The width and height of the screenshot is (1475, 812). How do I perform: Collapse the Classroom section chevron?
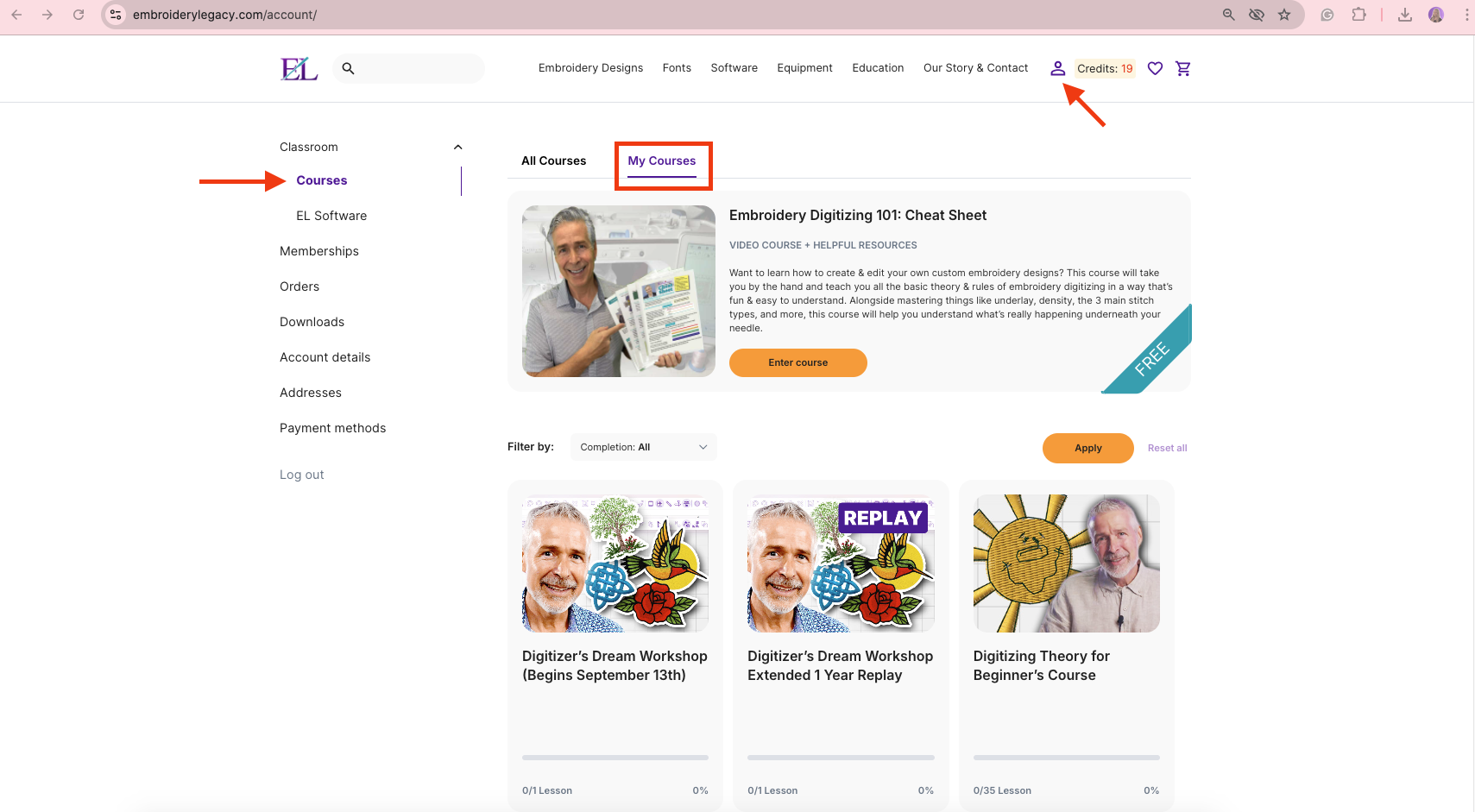pos(458,148)
